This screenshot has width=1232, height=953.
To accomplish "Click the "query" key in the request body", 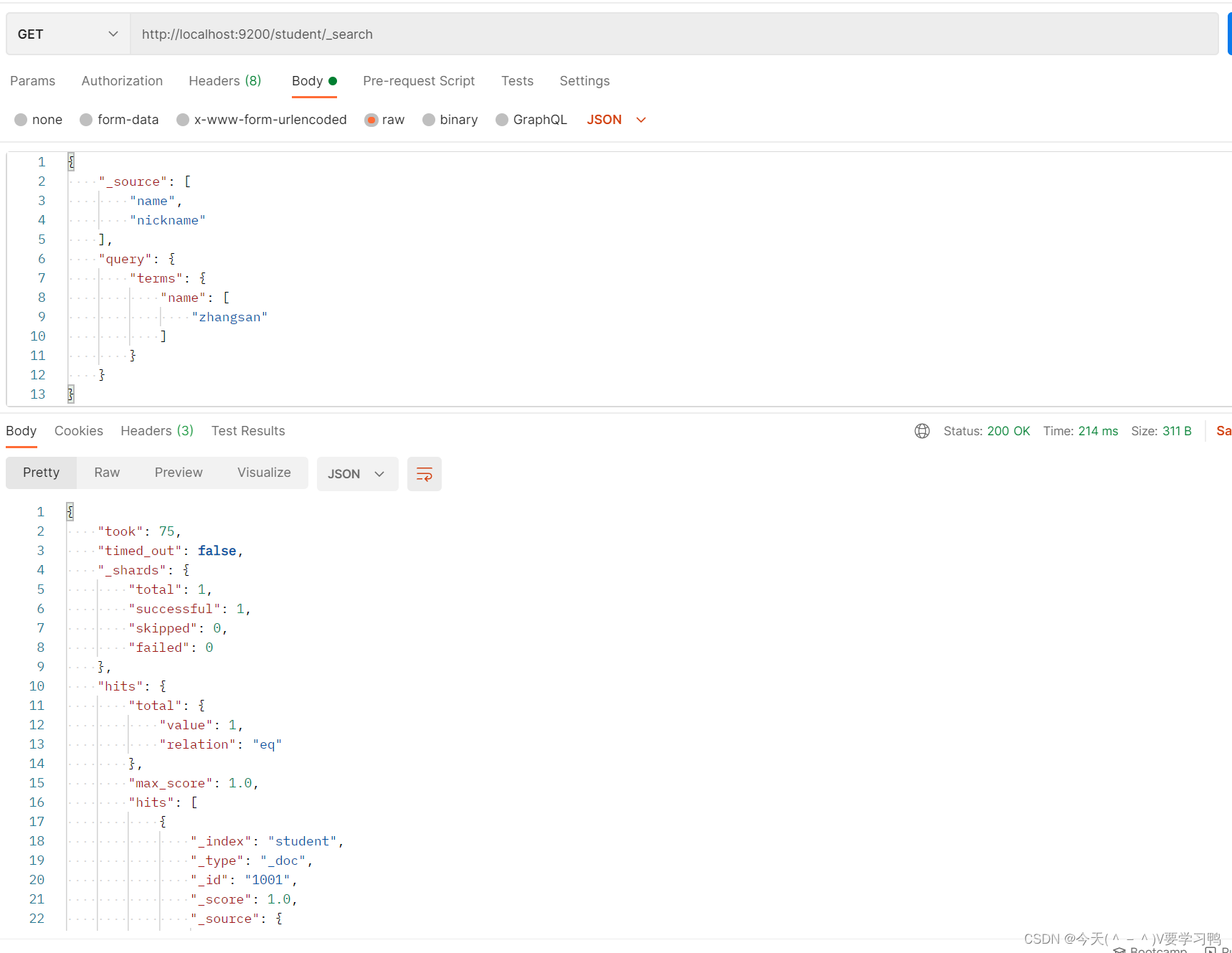I will coord(125,259).
